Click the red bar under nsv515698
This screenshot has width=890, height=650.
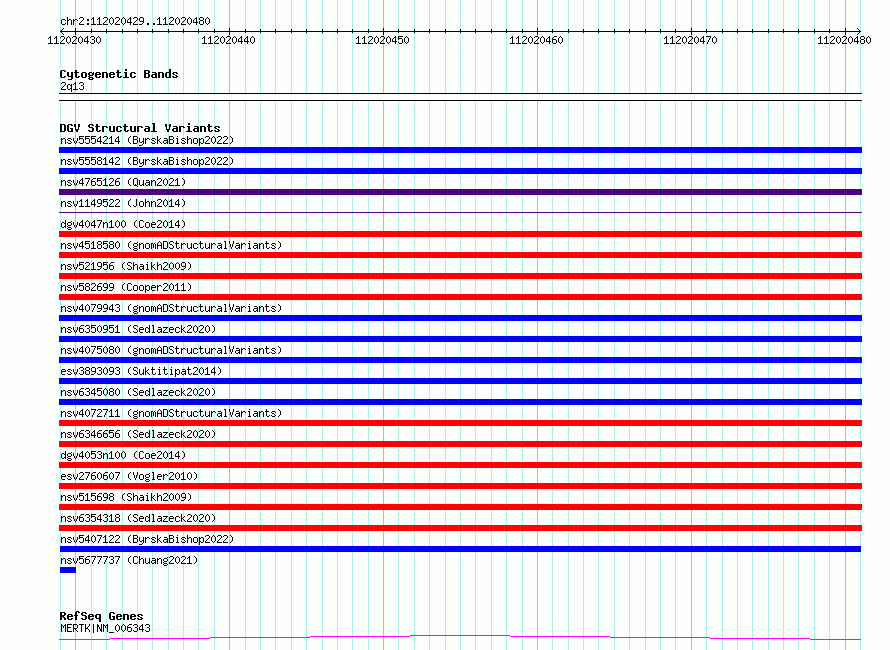point(460,507)
